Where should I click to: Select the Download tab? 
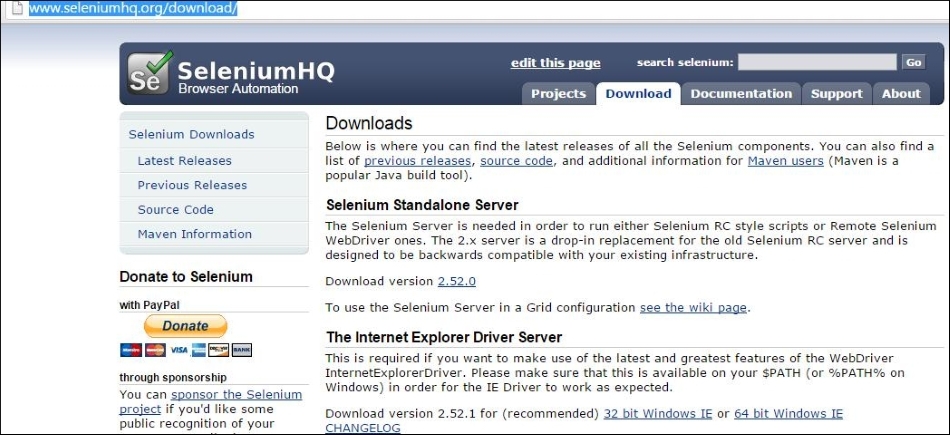point(638,93)
